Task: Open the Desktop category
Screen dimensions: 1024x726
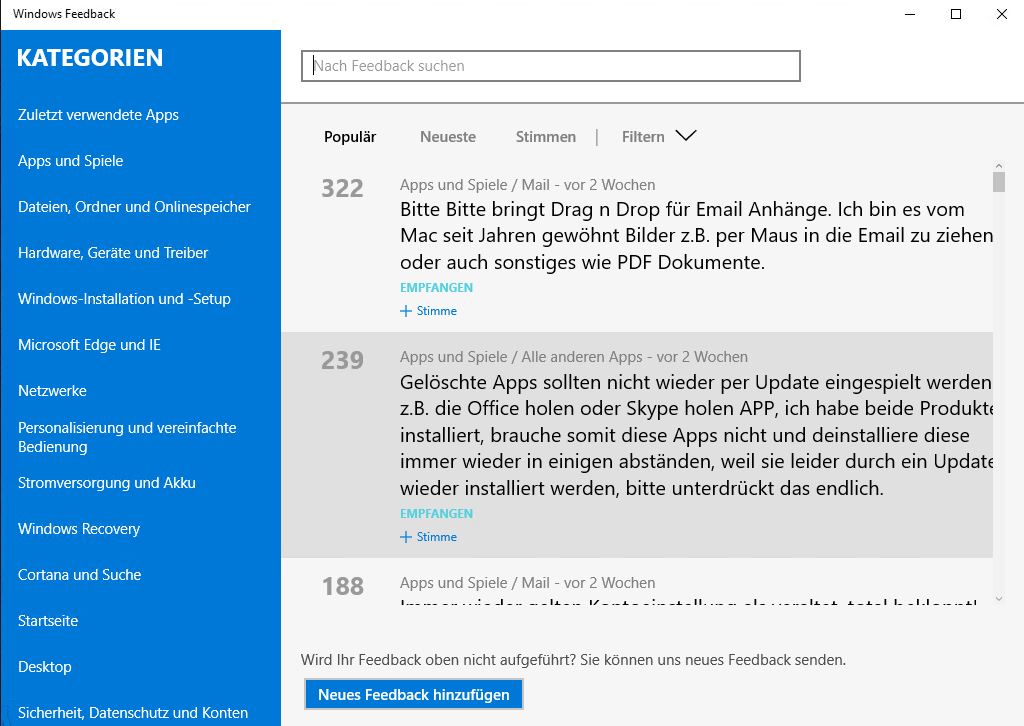Action: [x=44, y=667]
